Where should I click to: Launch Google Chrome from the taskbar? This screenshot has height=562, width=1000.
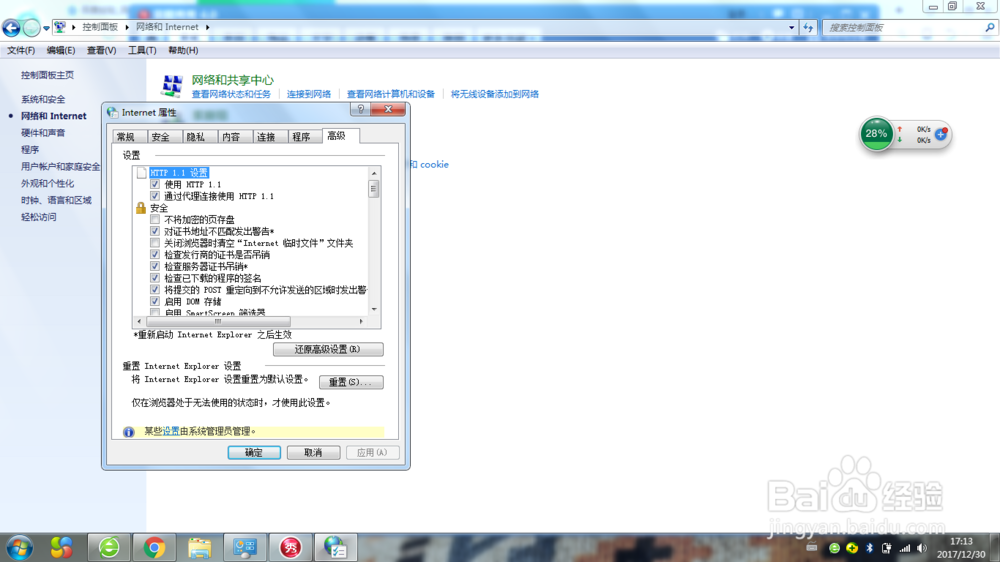[x=154, y=547]
